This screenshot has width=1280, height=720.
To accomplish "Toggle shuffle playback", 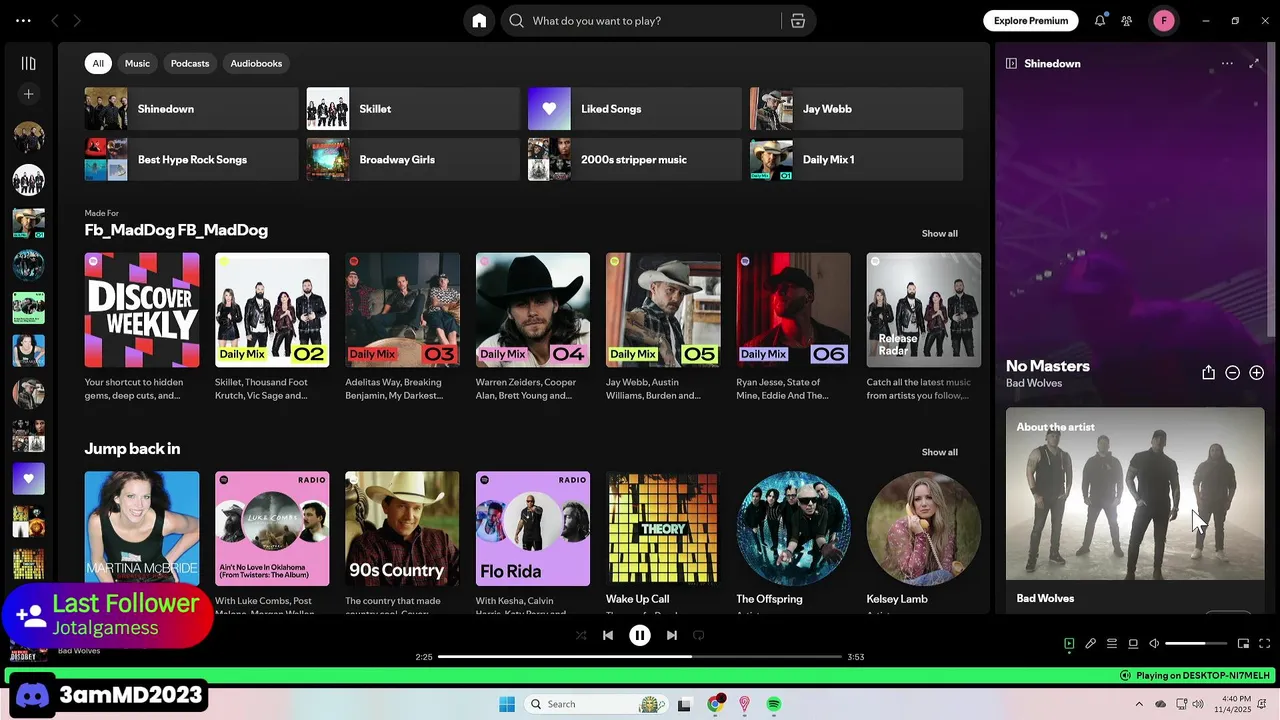I will [581, 635].
